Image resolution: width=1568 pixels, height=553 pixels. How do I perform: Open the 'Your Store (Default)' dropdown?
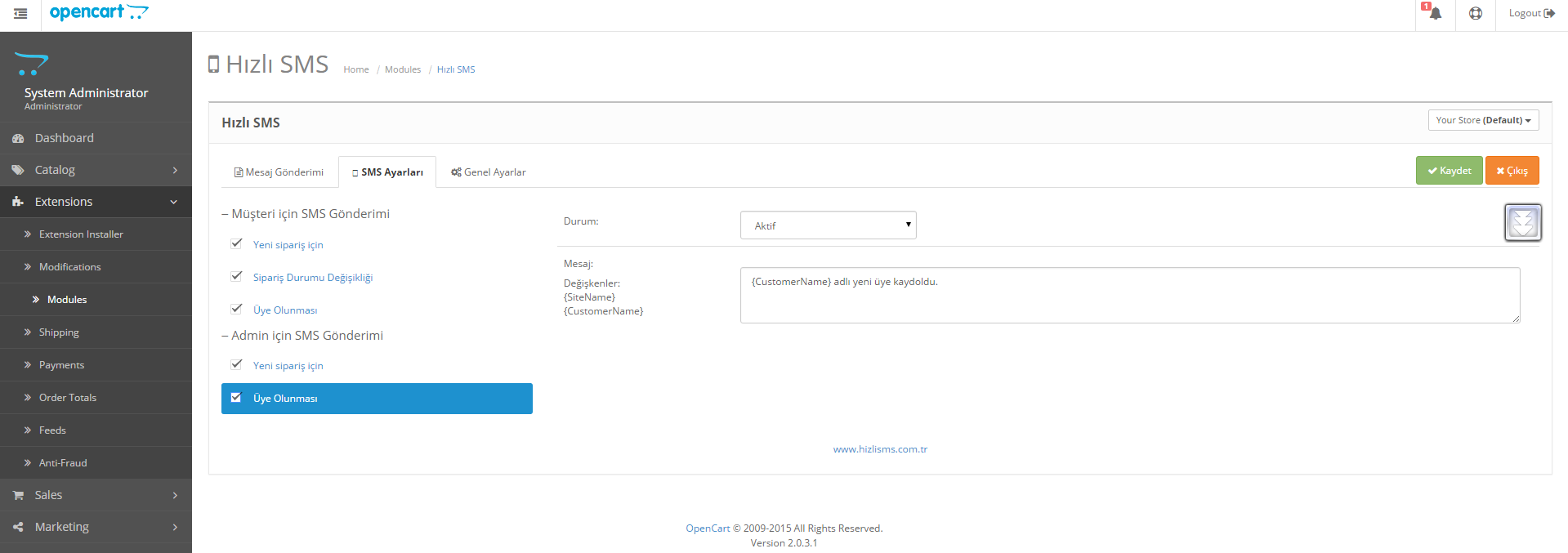point(1483,120)
